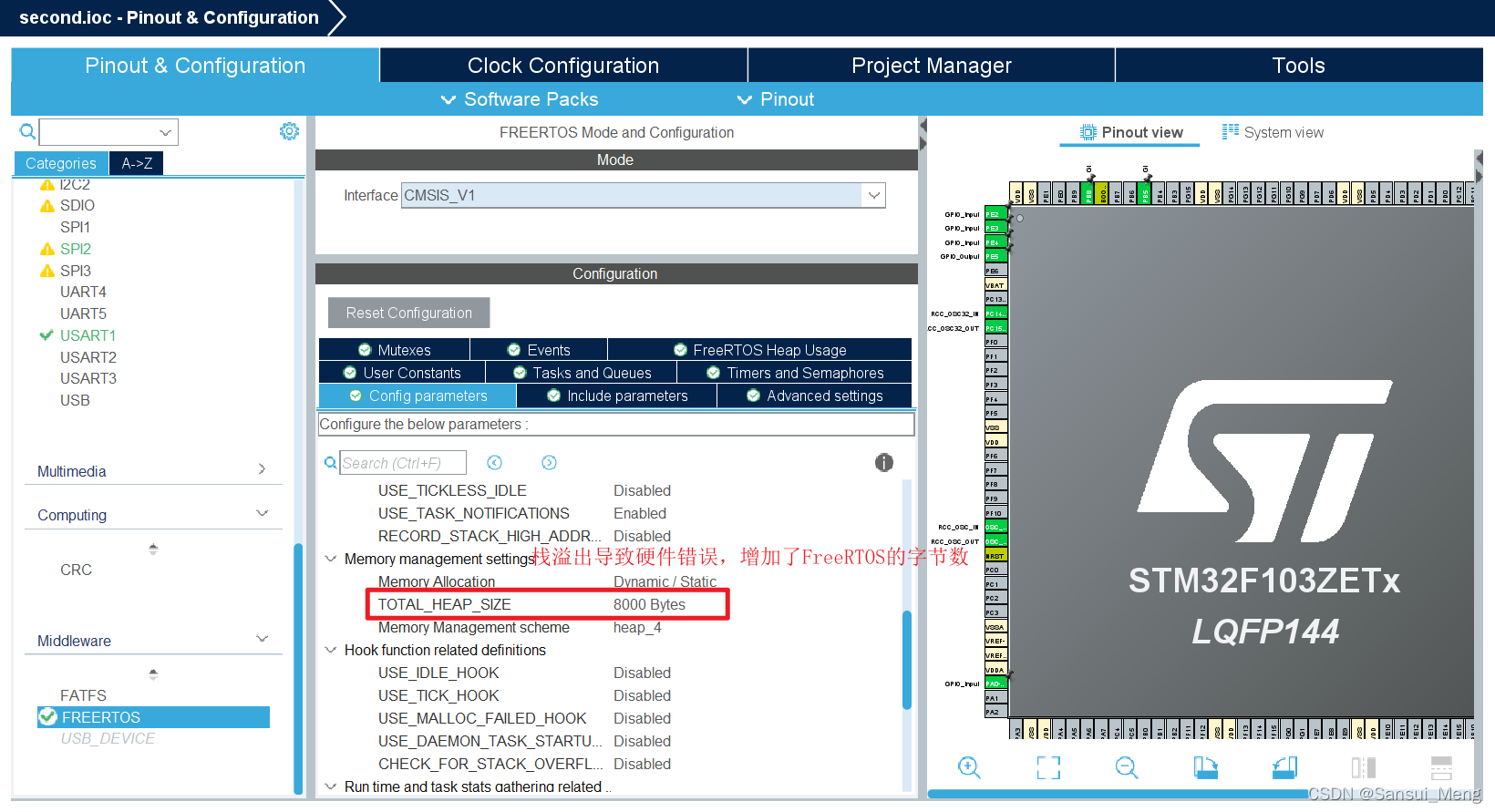Click the parameter Search (Ctrl+F) field
Image resolution: width=1495 pixels, height=812 pixels.
[403, 463]
